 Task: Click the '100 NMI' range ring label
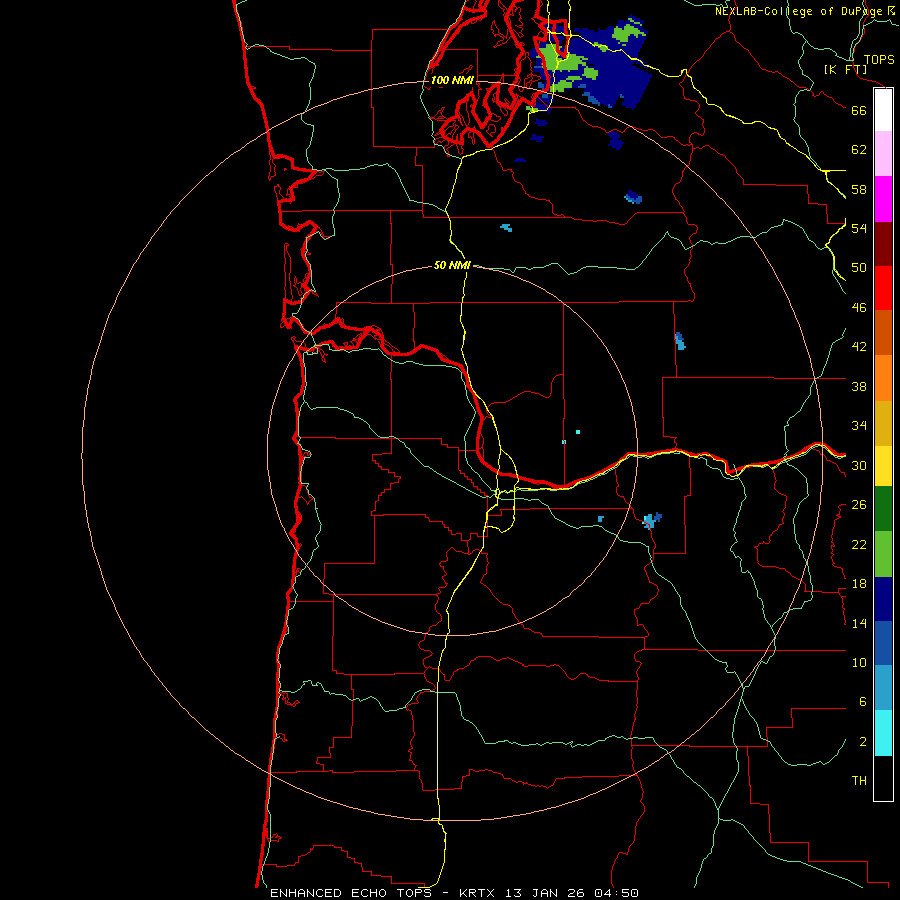(x=452, y=80)
